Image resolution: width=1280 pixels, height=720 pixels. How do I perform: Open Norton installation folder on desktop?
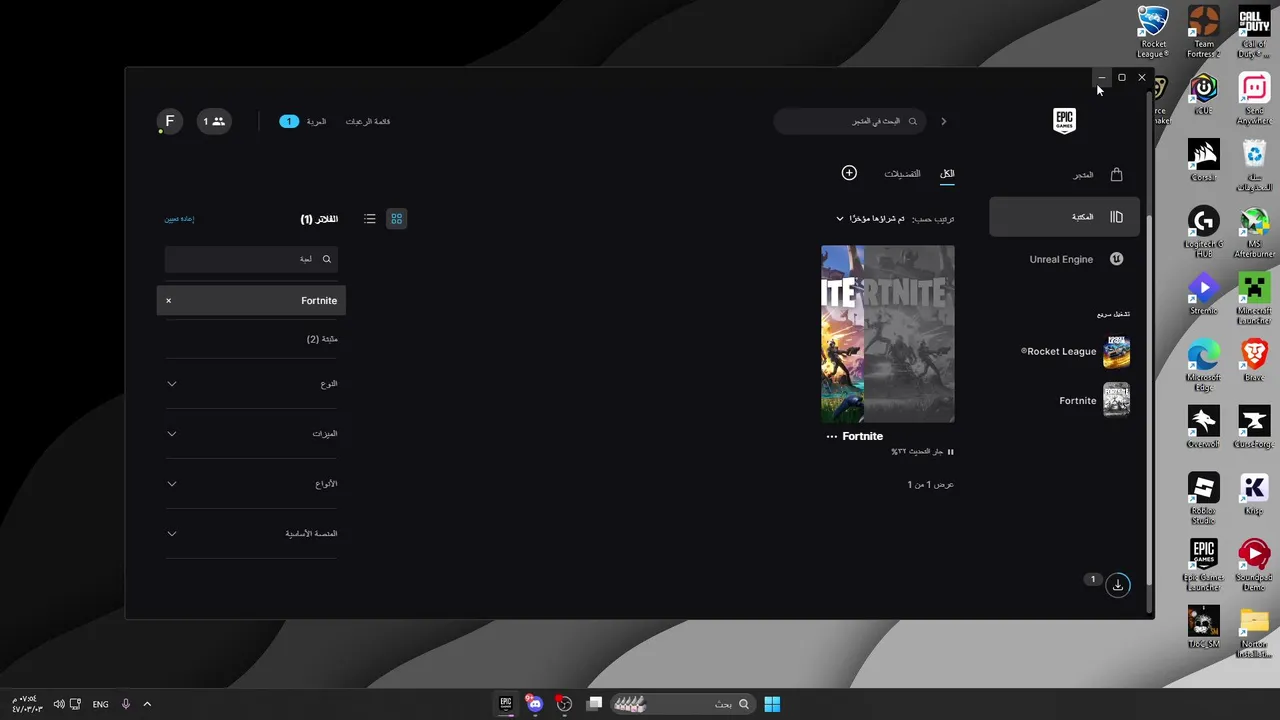pyautogui.click(x=1254, y=632)
